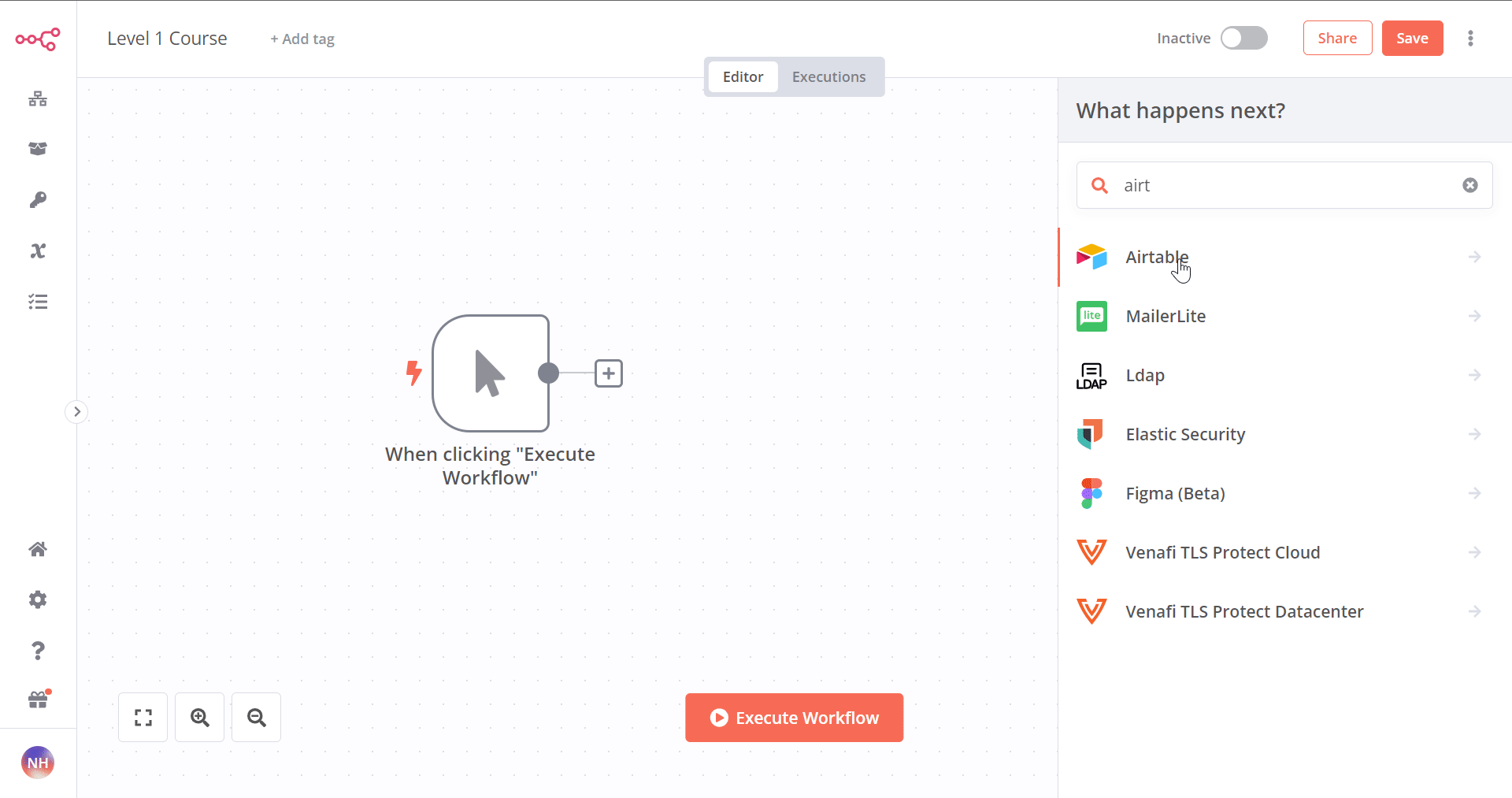Expand the collapsed left sidebar chevron

[x=76, y=411]
